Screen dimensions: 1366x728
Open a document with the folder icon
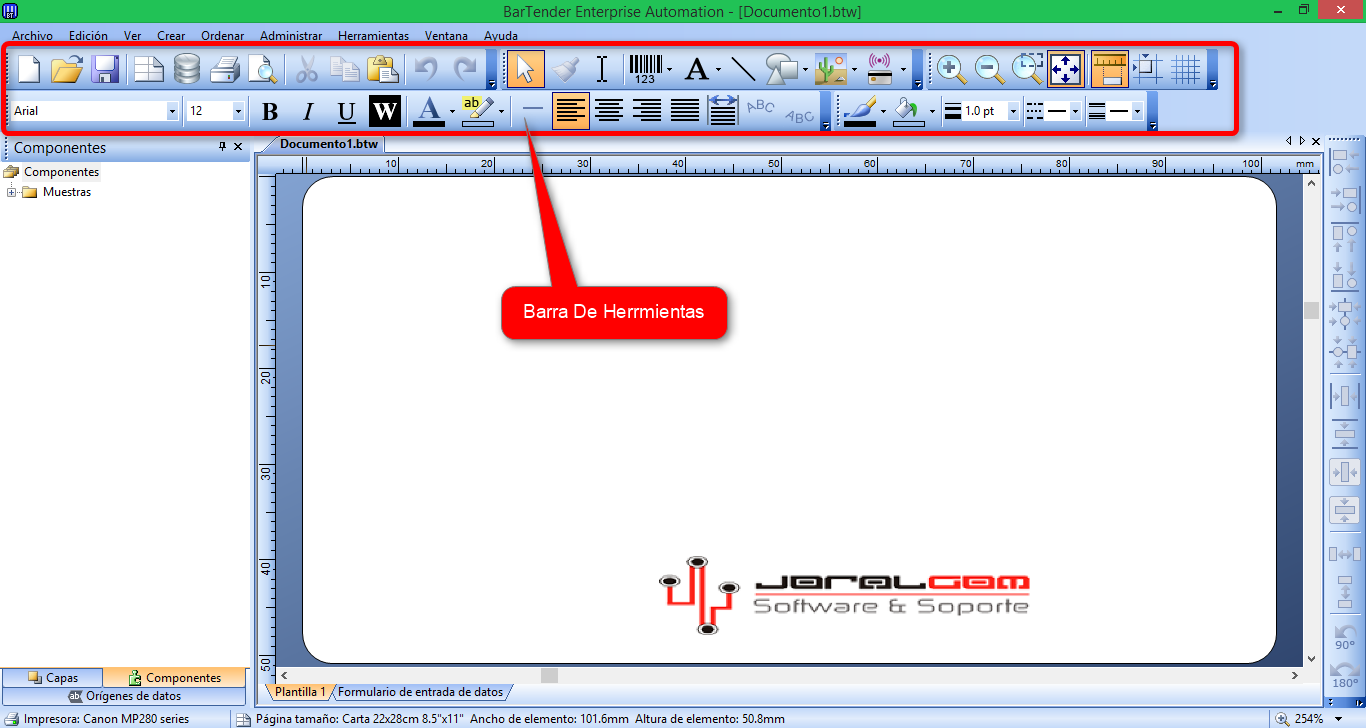tap(67, 69)
